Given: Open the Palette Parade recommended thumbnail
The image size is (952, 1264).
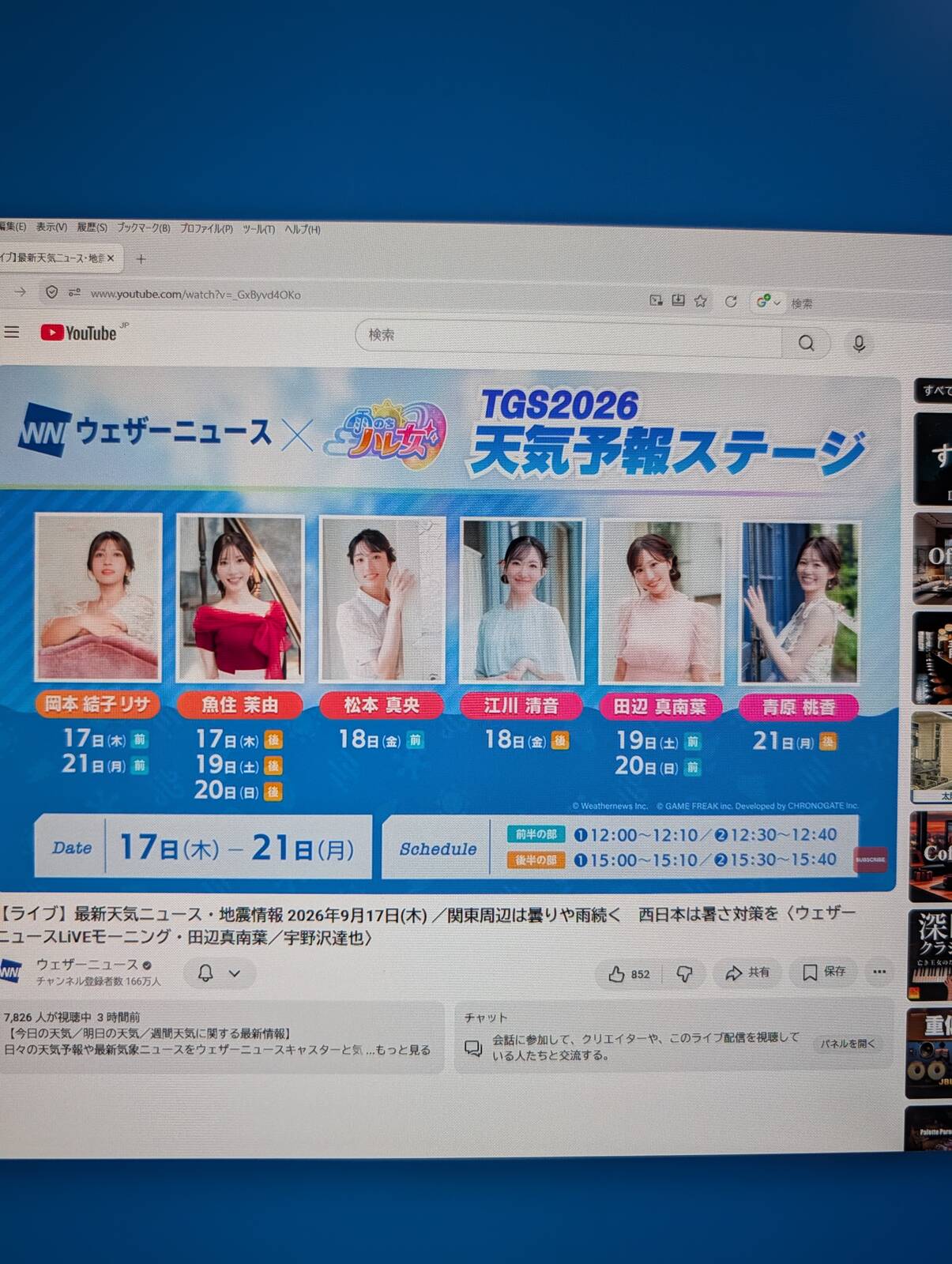Looking at the screenshot, I should pos(928,1128).
